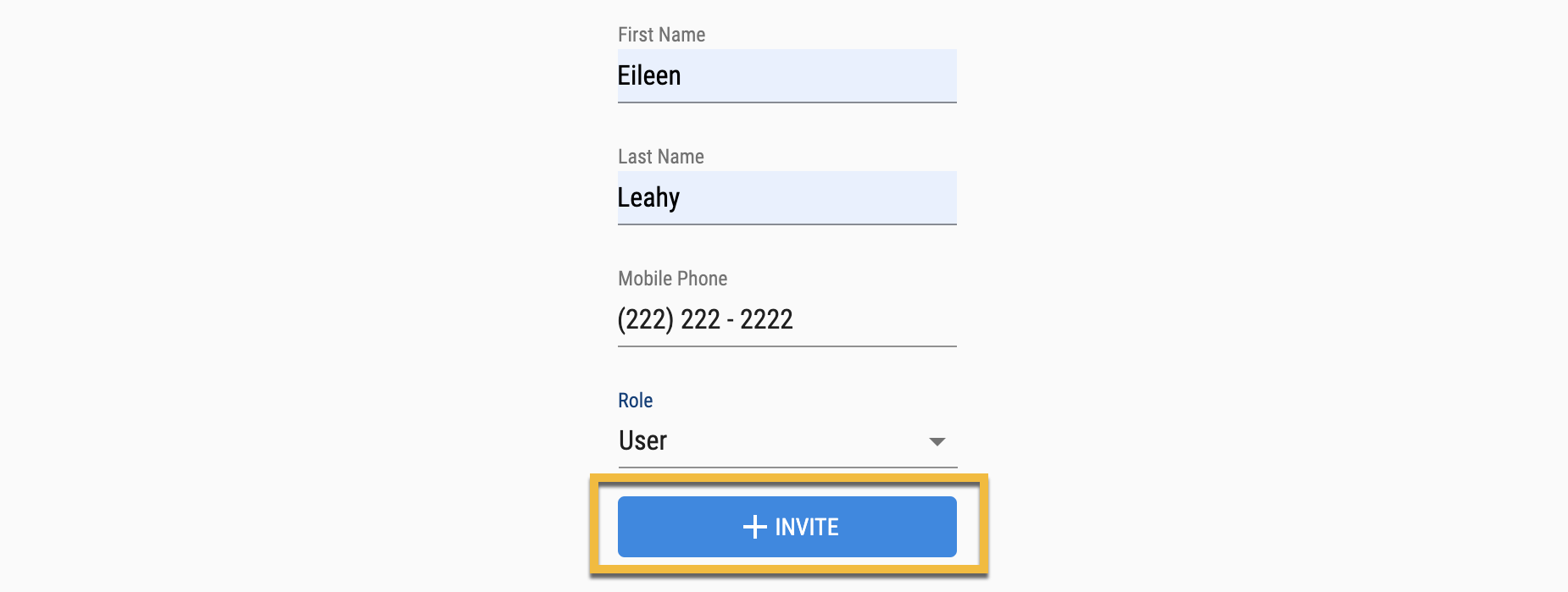This screenshot has width=1568, height=592.
Task: Click the last four digits 2222
Action: point(766,319)
